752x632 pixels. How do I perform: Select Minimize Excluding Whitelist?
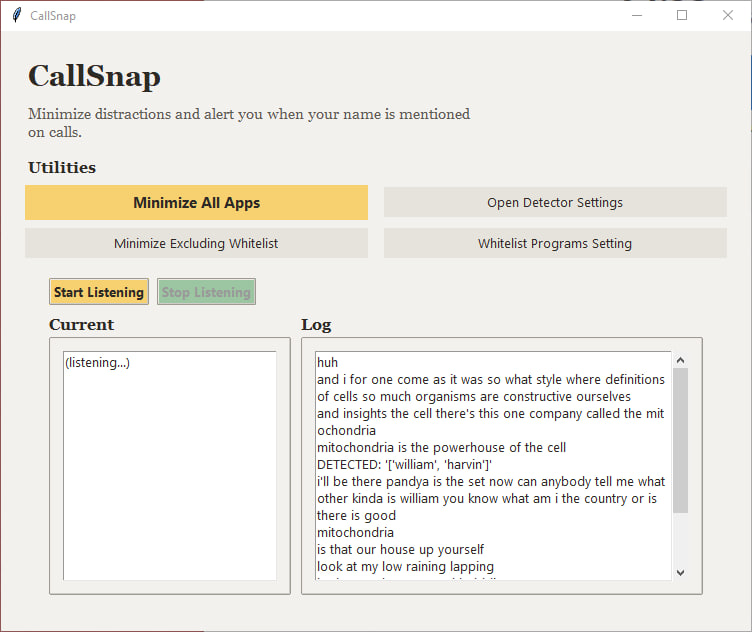click(x=196, y=243)
